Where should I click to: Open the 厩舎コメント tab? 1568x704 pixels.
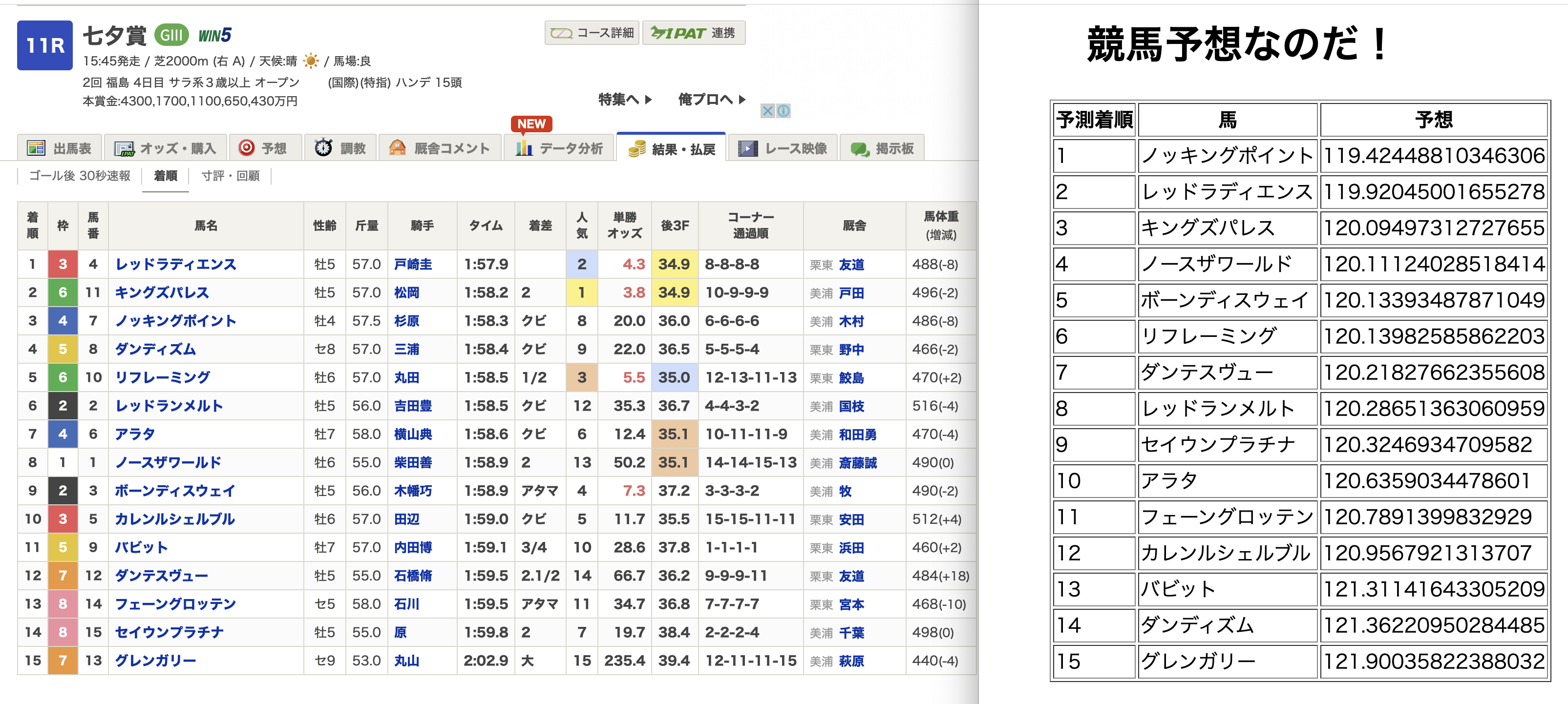pos(440,148)
